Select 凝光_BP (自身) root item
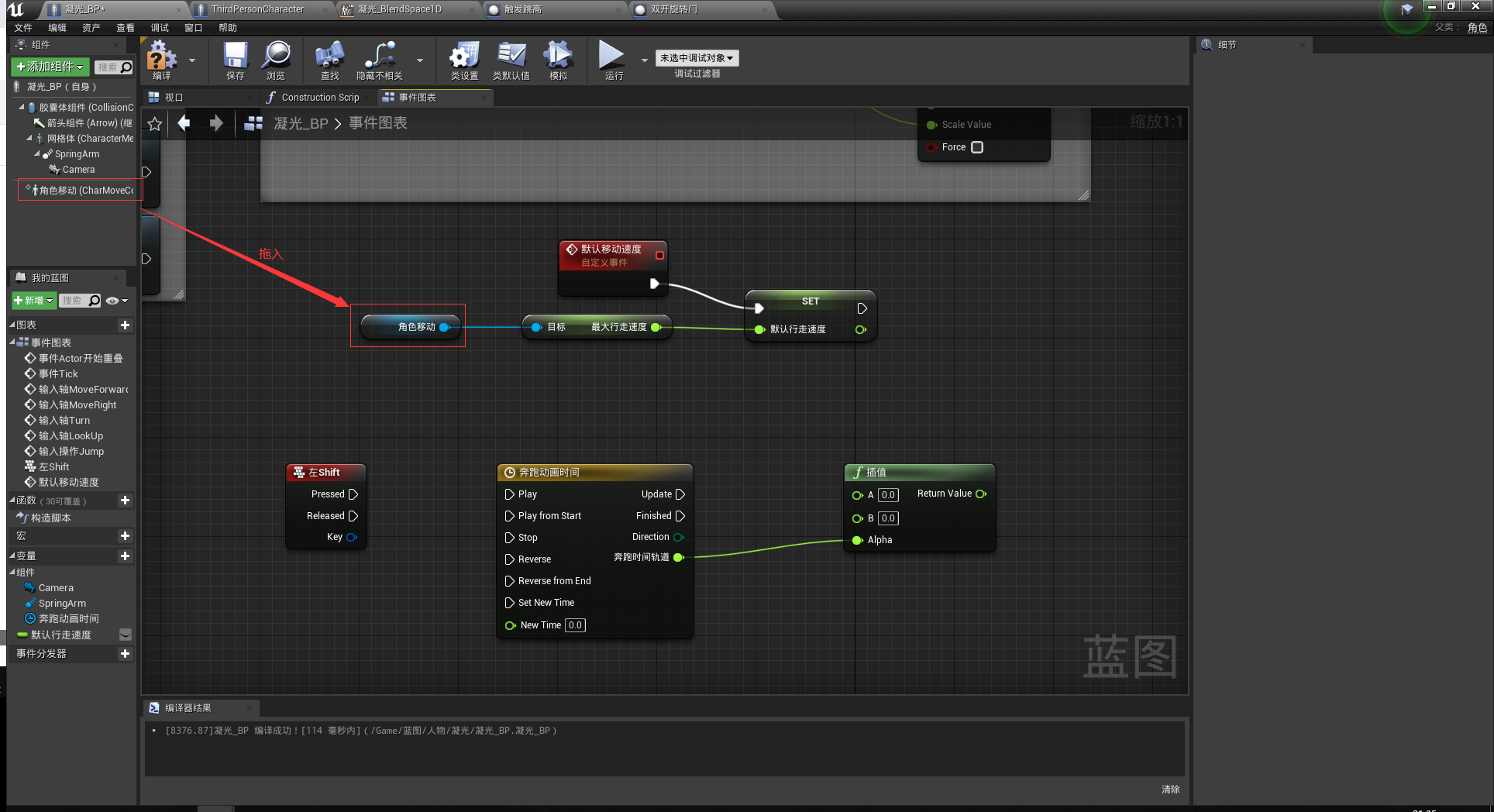 62,87
